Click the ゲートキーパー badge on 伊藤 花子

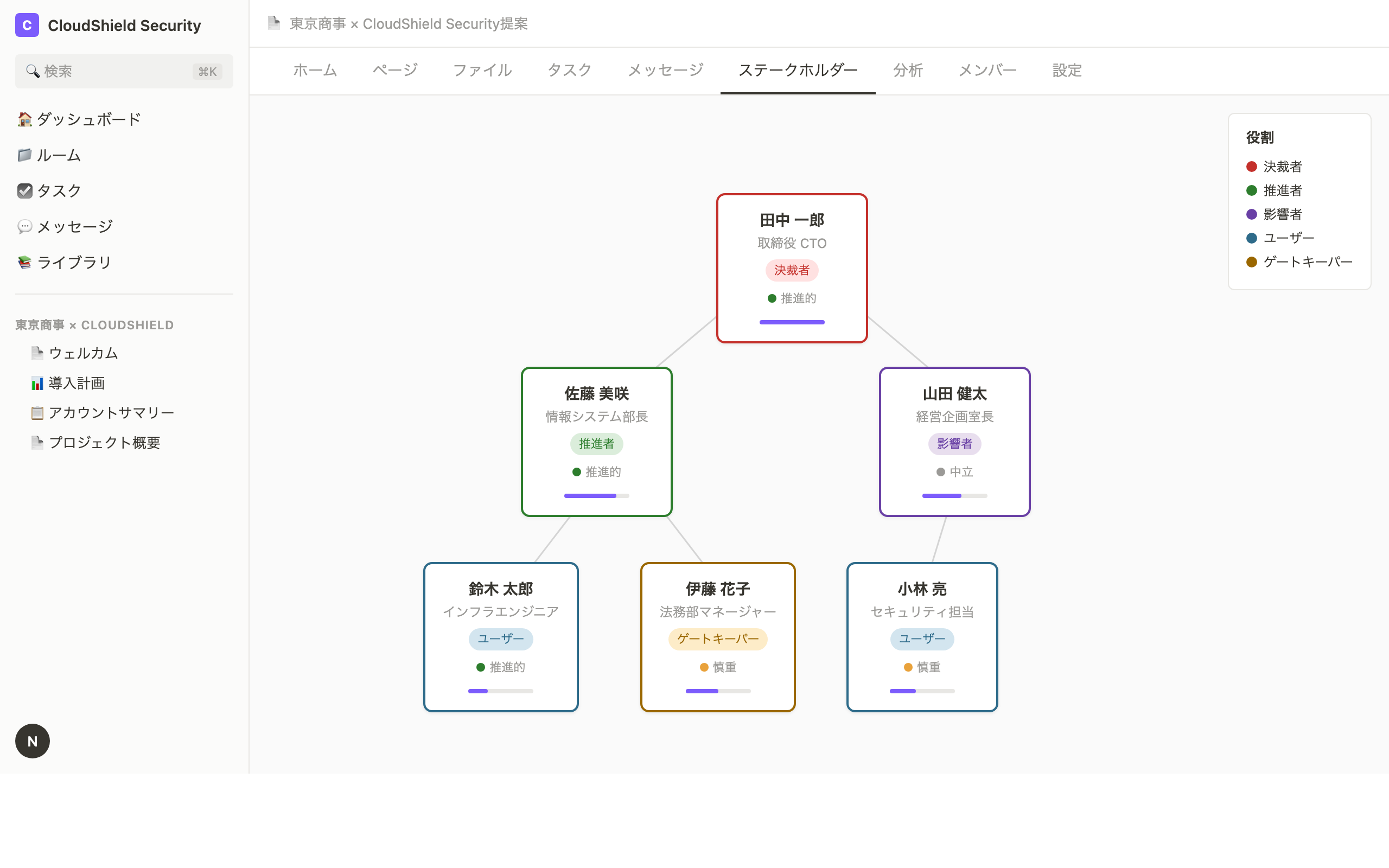pyautogui.click(x=717, y=639)
